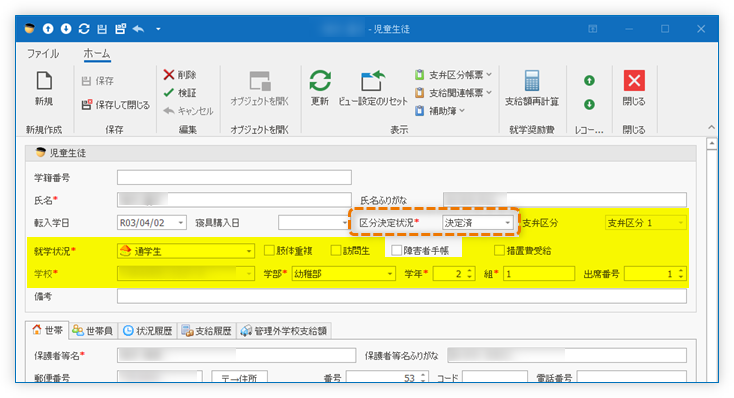Click the 氏名 input field
Image resolution: width=734 pixels, height=398 pixels.
click(234, 200)
